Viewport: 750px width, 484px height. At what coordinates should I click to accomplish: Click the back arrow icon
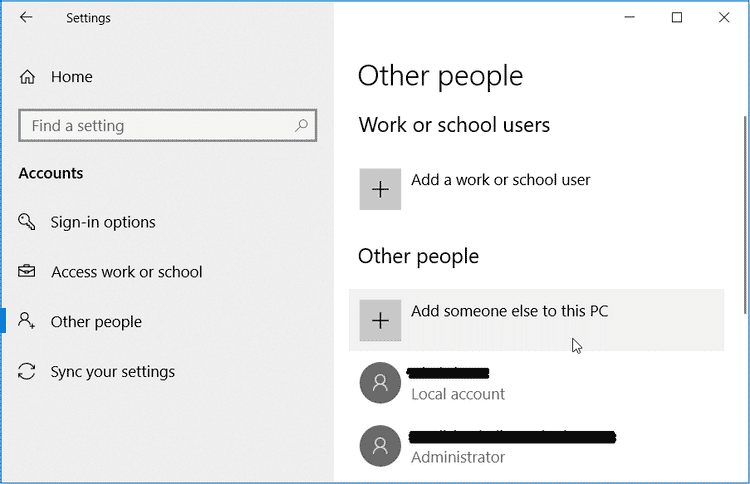click(26, 17)
